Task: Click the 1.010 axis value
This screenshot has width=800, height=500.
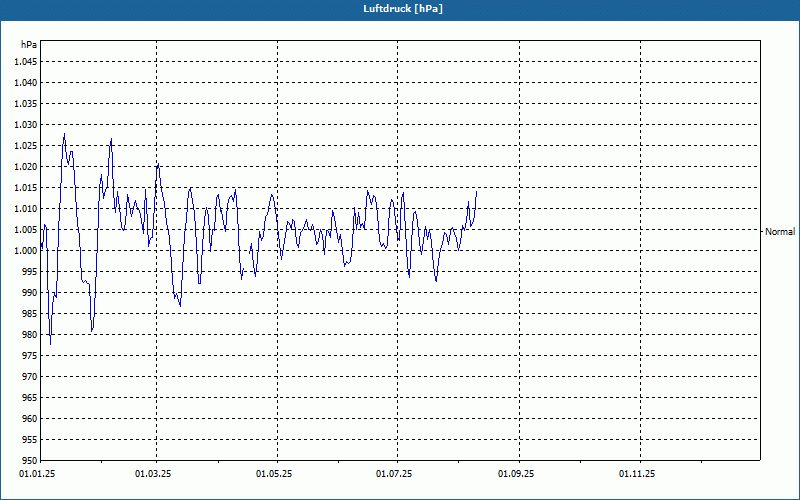Action: click(x=26, y=209)
